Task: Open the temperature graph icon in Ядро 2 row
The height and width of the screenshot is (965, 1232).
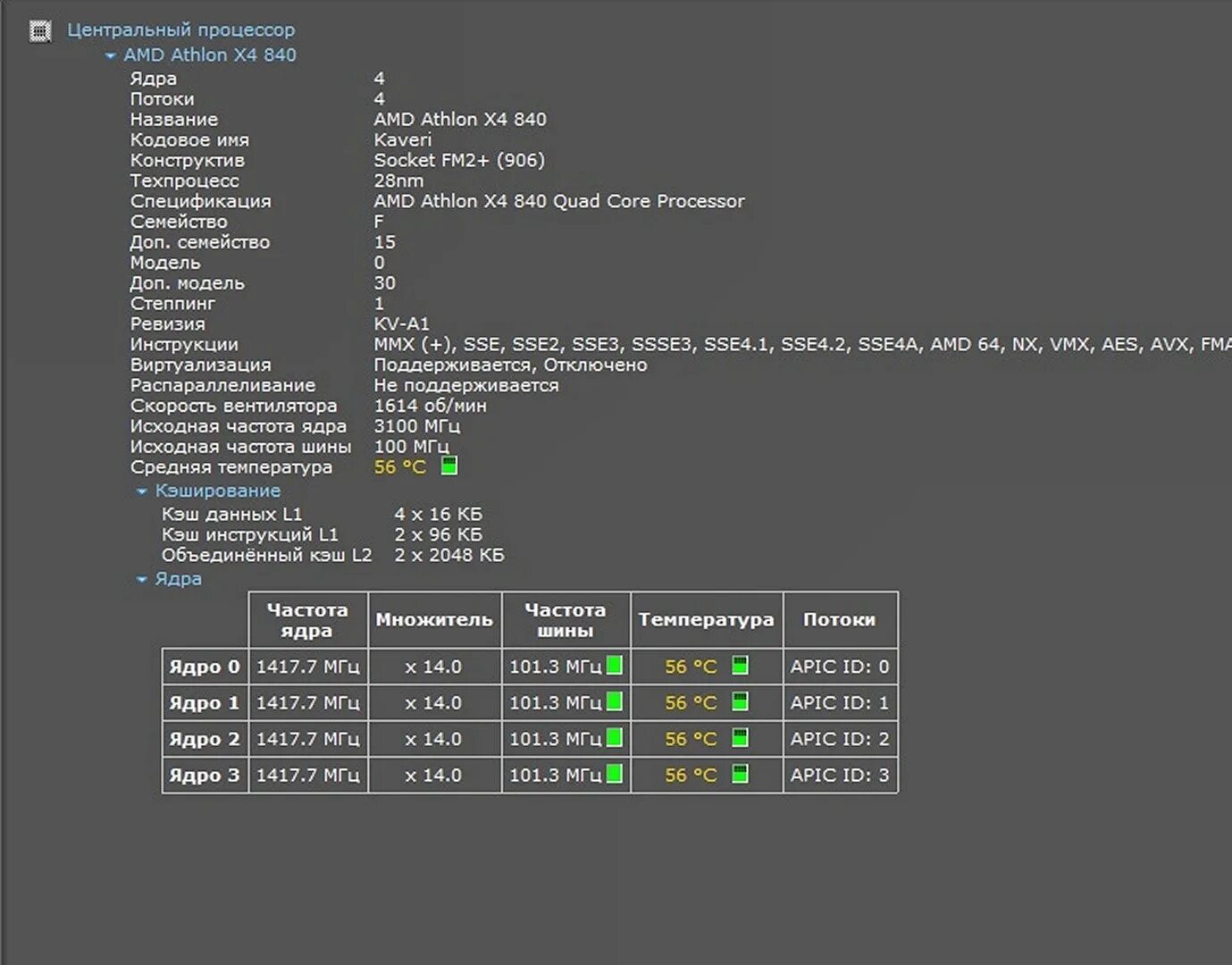Action: 740,738
